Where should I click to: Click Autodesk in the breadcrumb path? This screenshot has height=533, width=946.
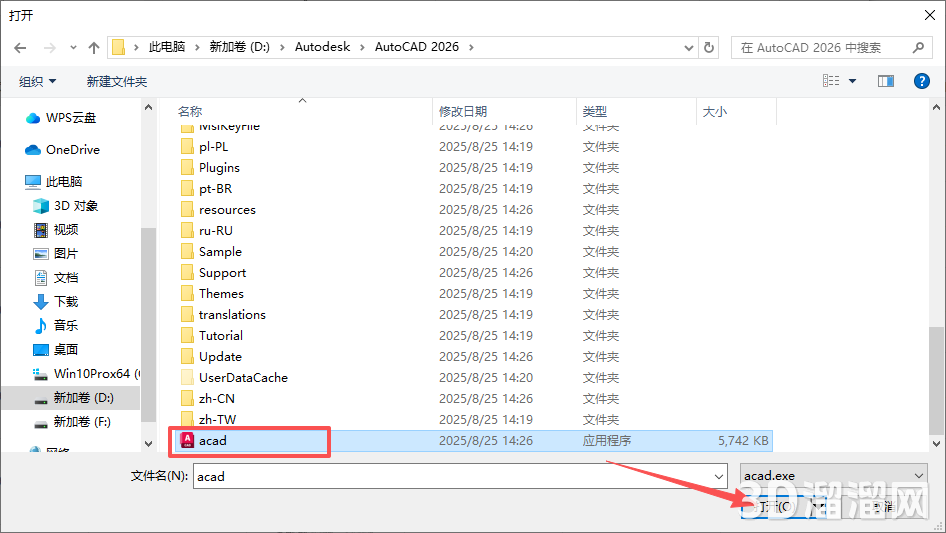(322, 47)
